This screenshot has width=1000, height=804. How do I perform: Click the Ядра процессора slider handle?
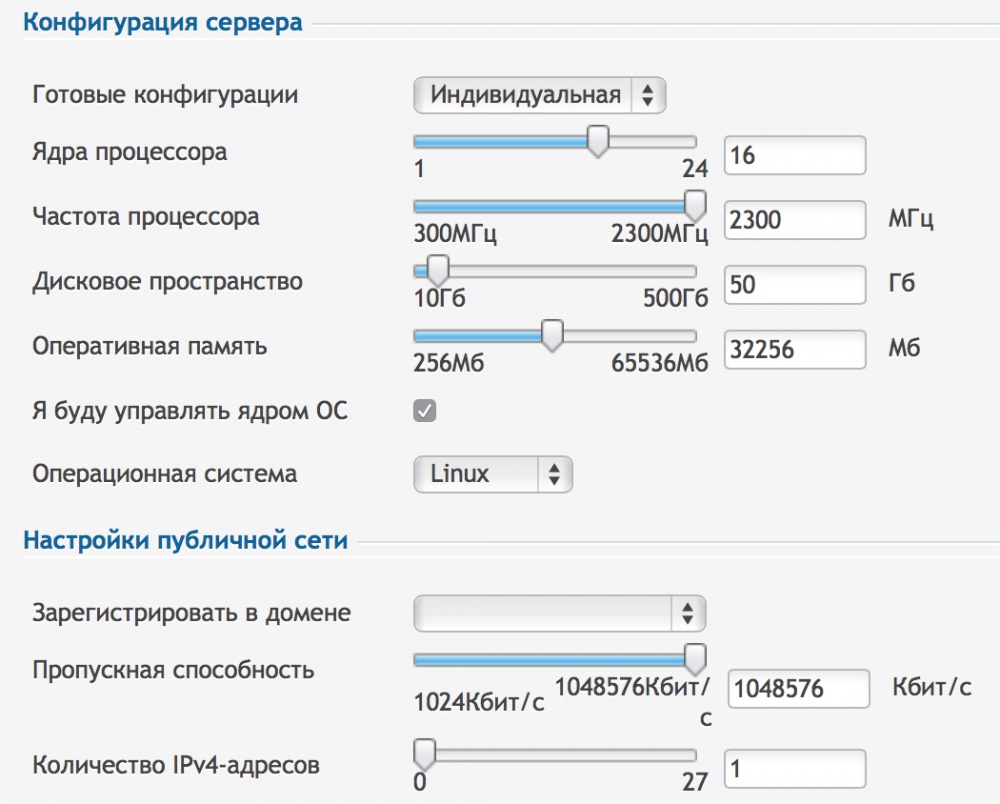pos(598,141)
